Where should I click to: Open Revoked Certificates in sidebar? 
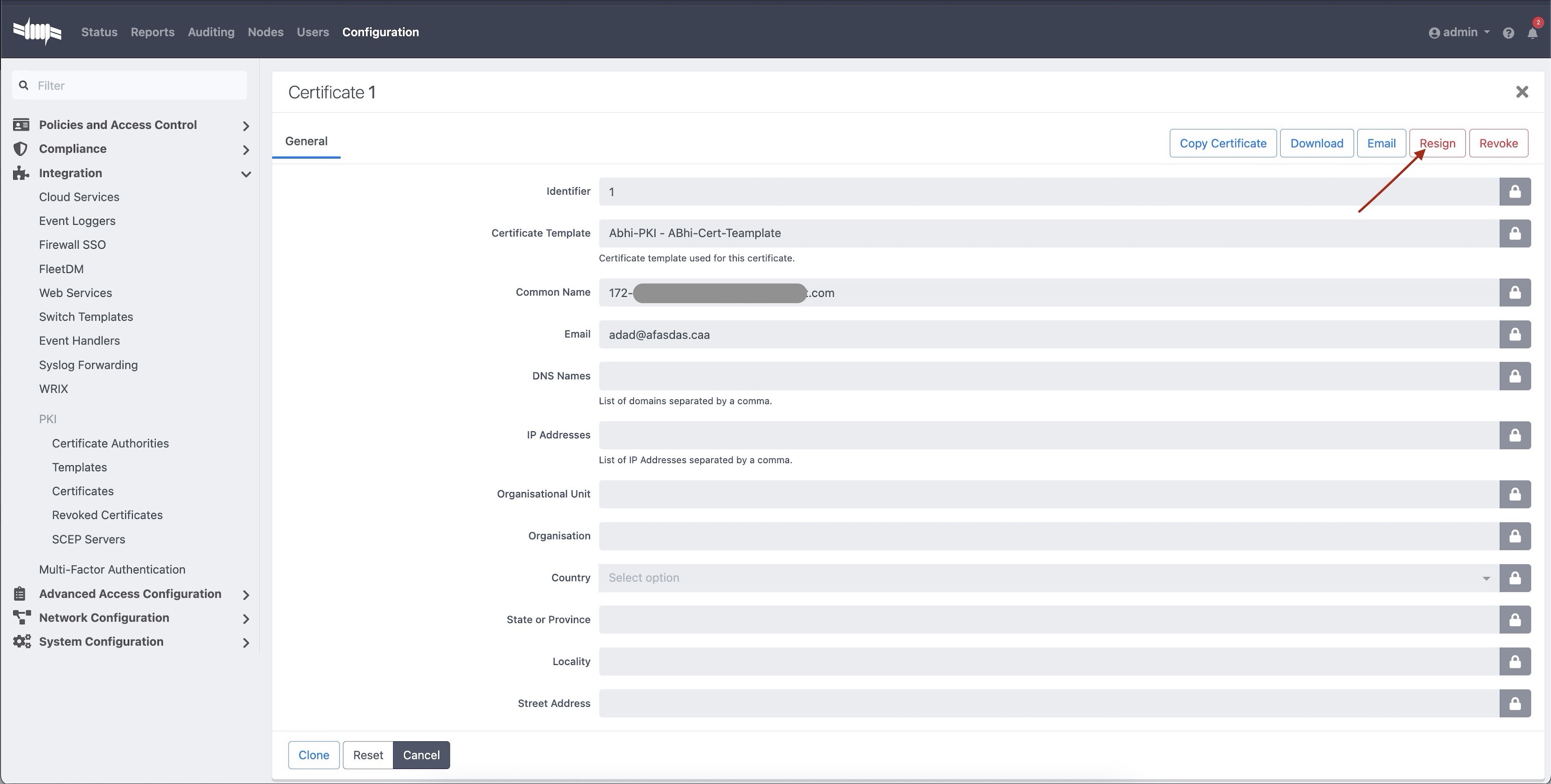pyautogui.click(x=107, y=515)
